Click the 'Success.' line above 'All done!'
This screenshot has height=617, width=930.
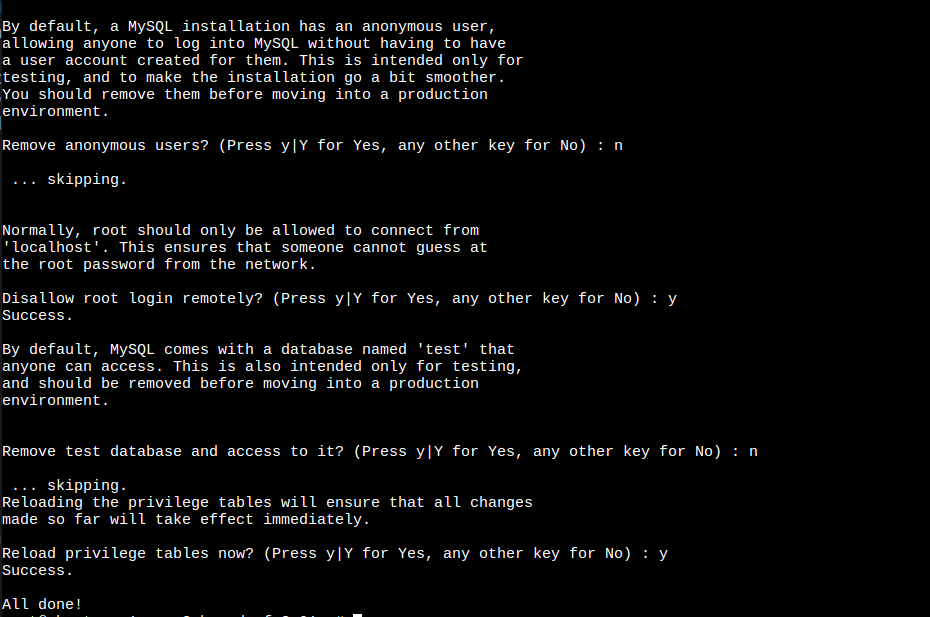pyautogui.click(x=37, y=570)
